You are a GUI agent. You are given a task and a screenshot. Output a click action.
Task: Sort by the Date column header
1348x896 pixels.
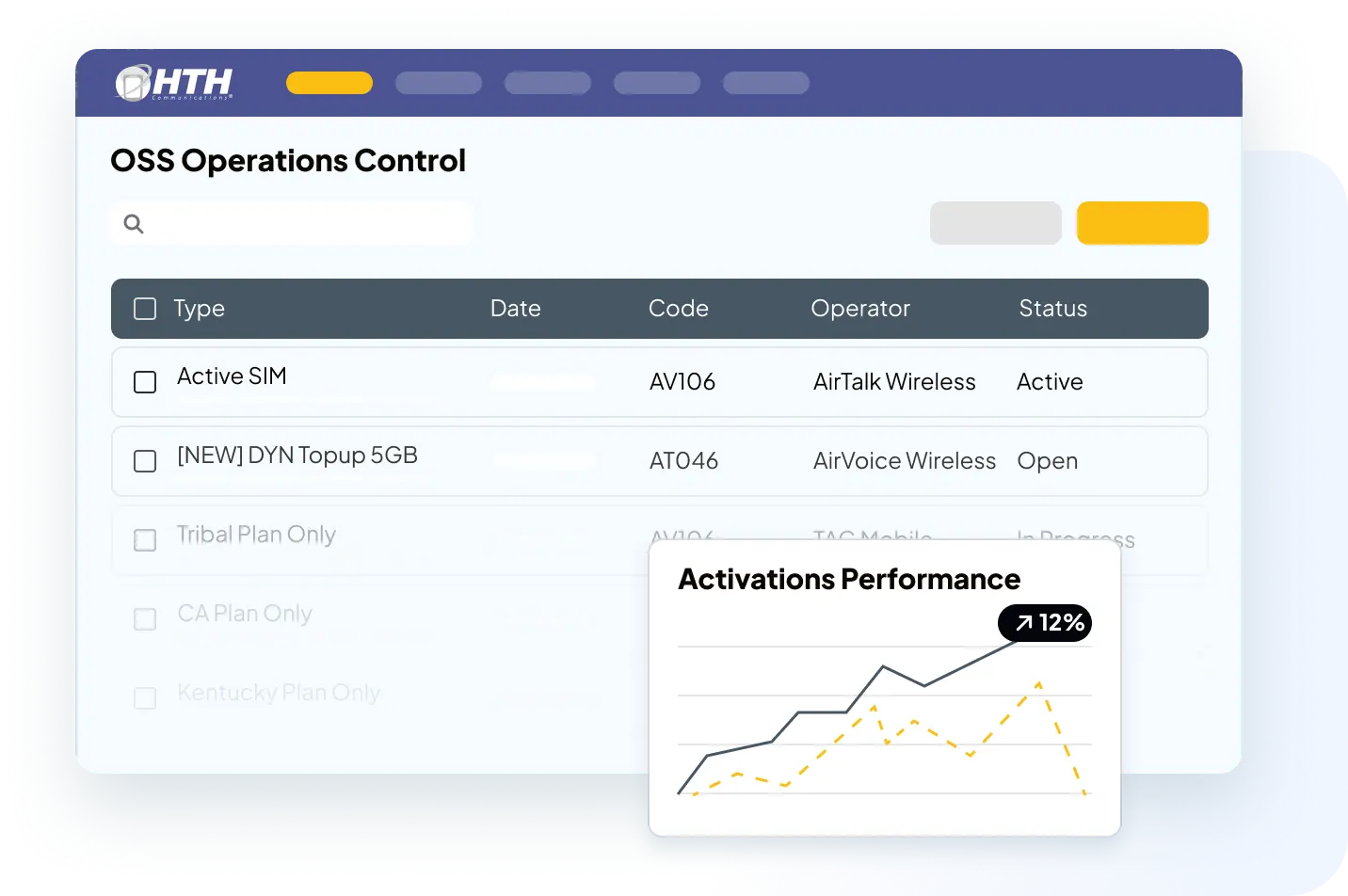point(516,309)
